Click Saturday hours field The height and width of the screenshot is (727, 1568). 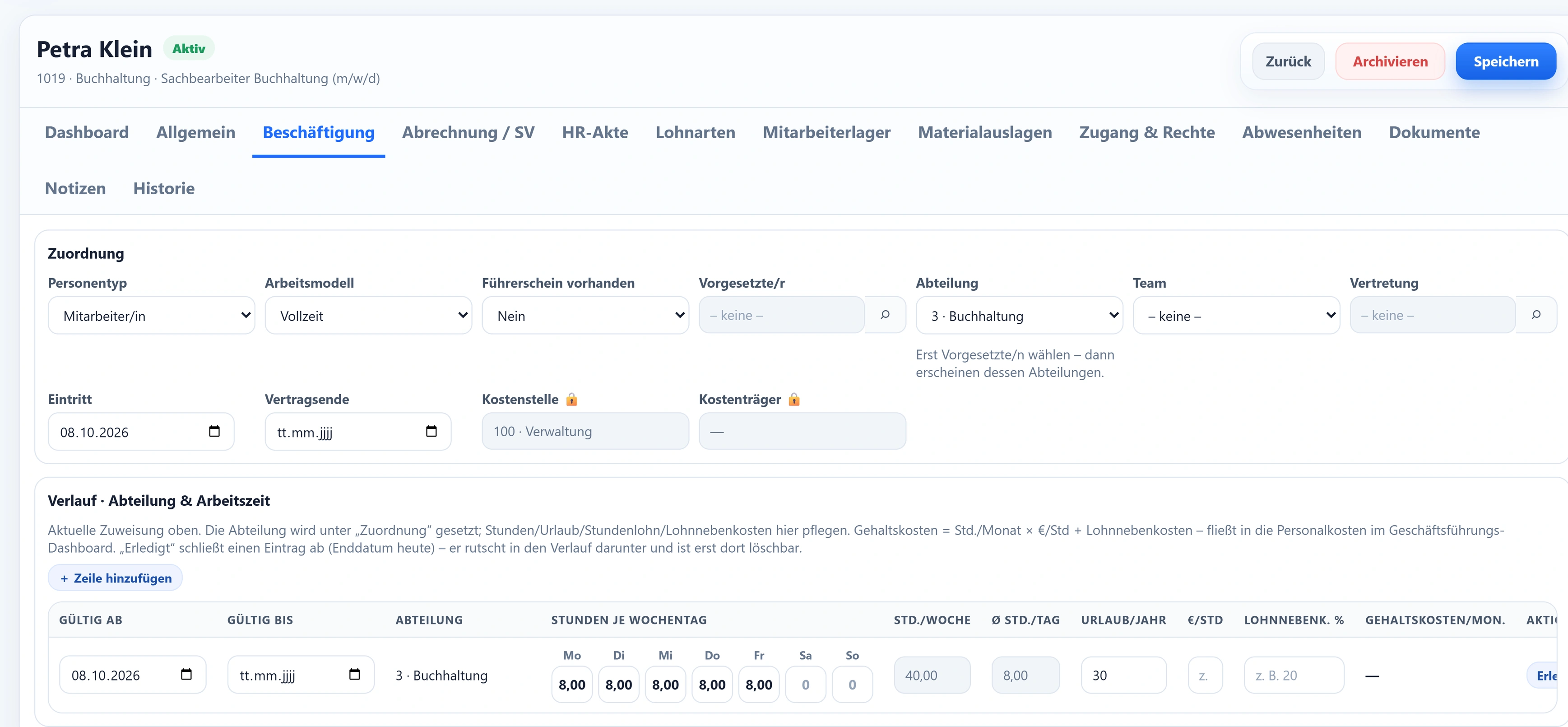click(x=805, y=685)
